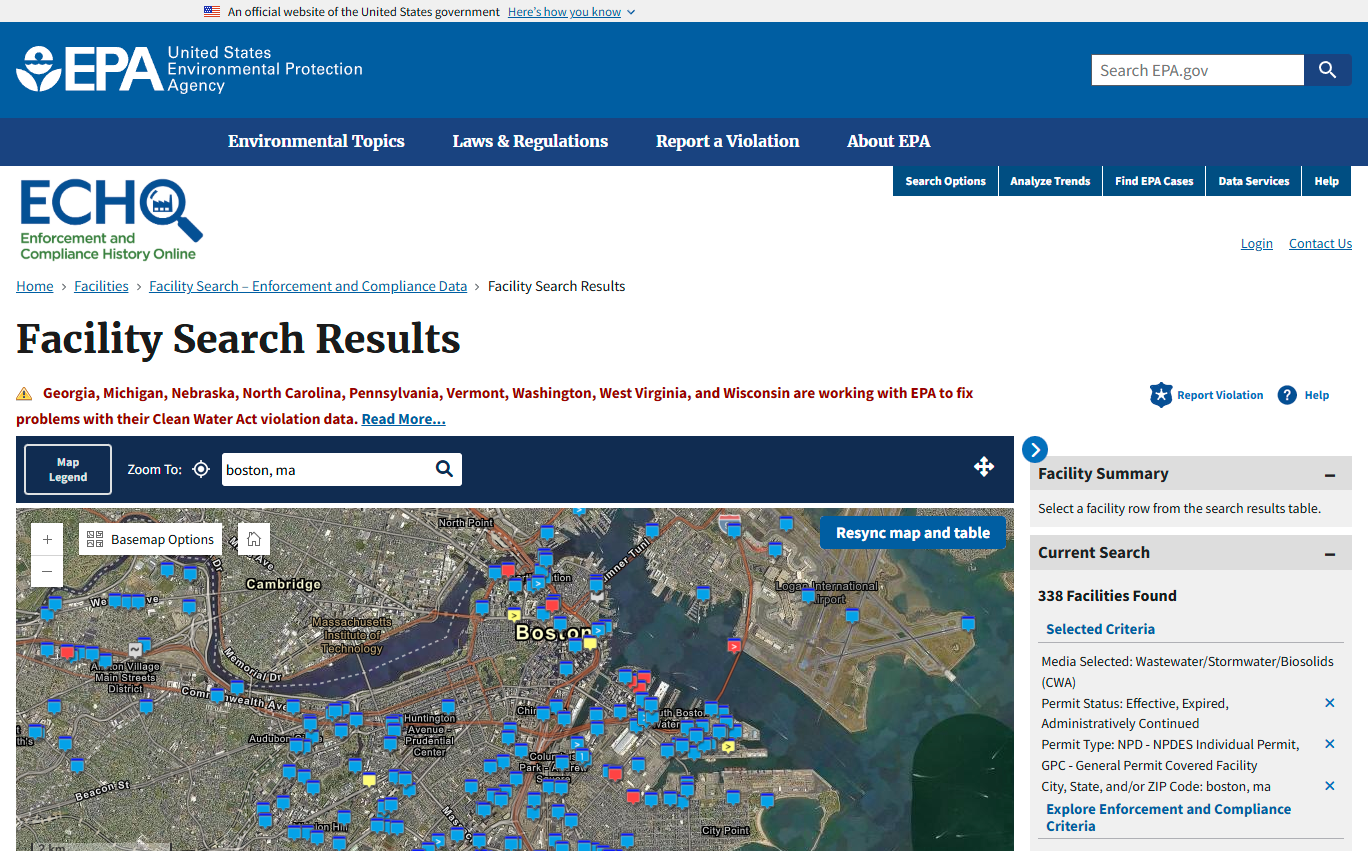Click the "Media Selected" criteria text
This screenshot has width=1368, height=851.
[1187, 671]
